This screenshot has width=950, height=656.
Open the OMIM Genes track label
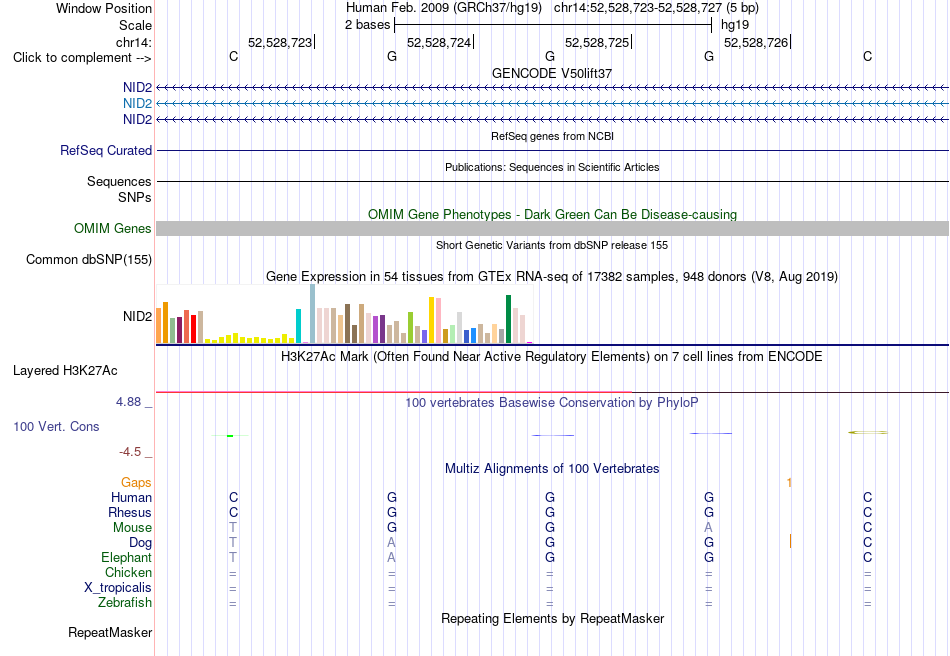coord(113,228)
